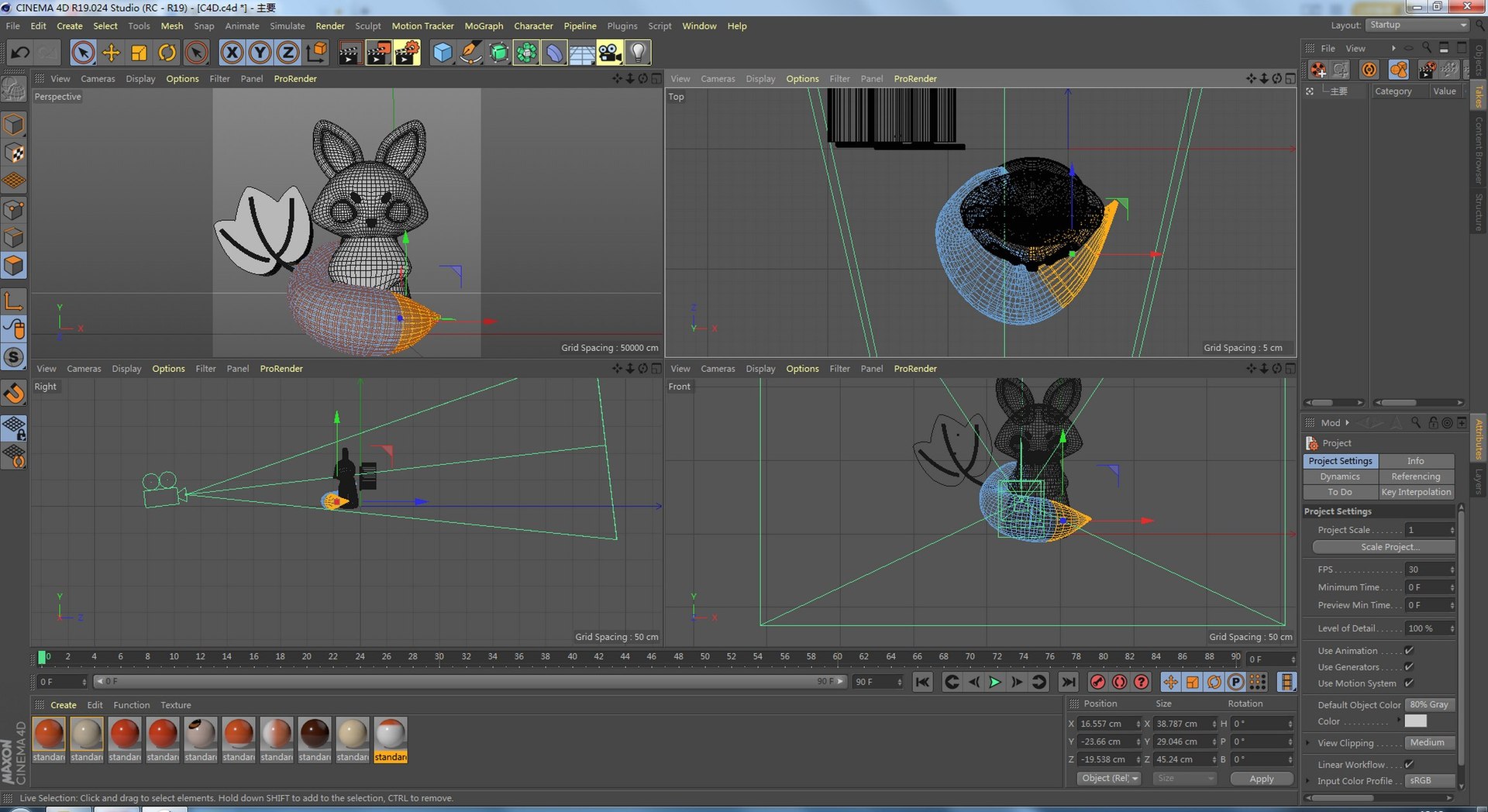Switch to the Key Interpolation tab
The width and height of the screenshot is (1488, 812).
click(x=1416, y=492)
